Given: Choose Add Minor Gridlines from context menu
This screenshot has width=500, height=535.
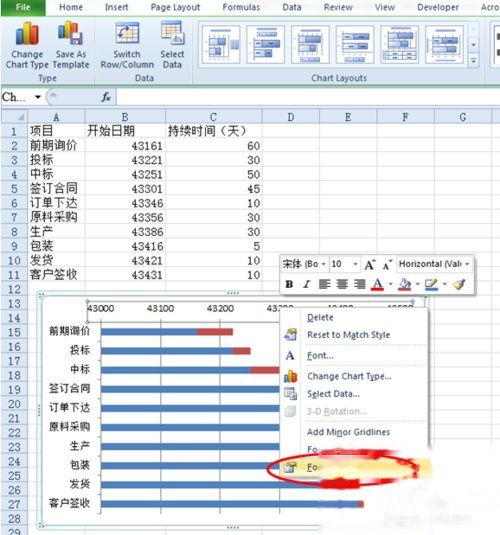Looking at the screenshot, I should click(348, 432).
